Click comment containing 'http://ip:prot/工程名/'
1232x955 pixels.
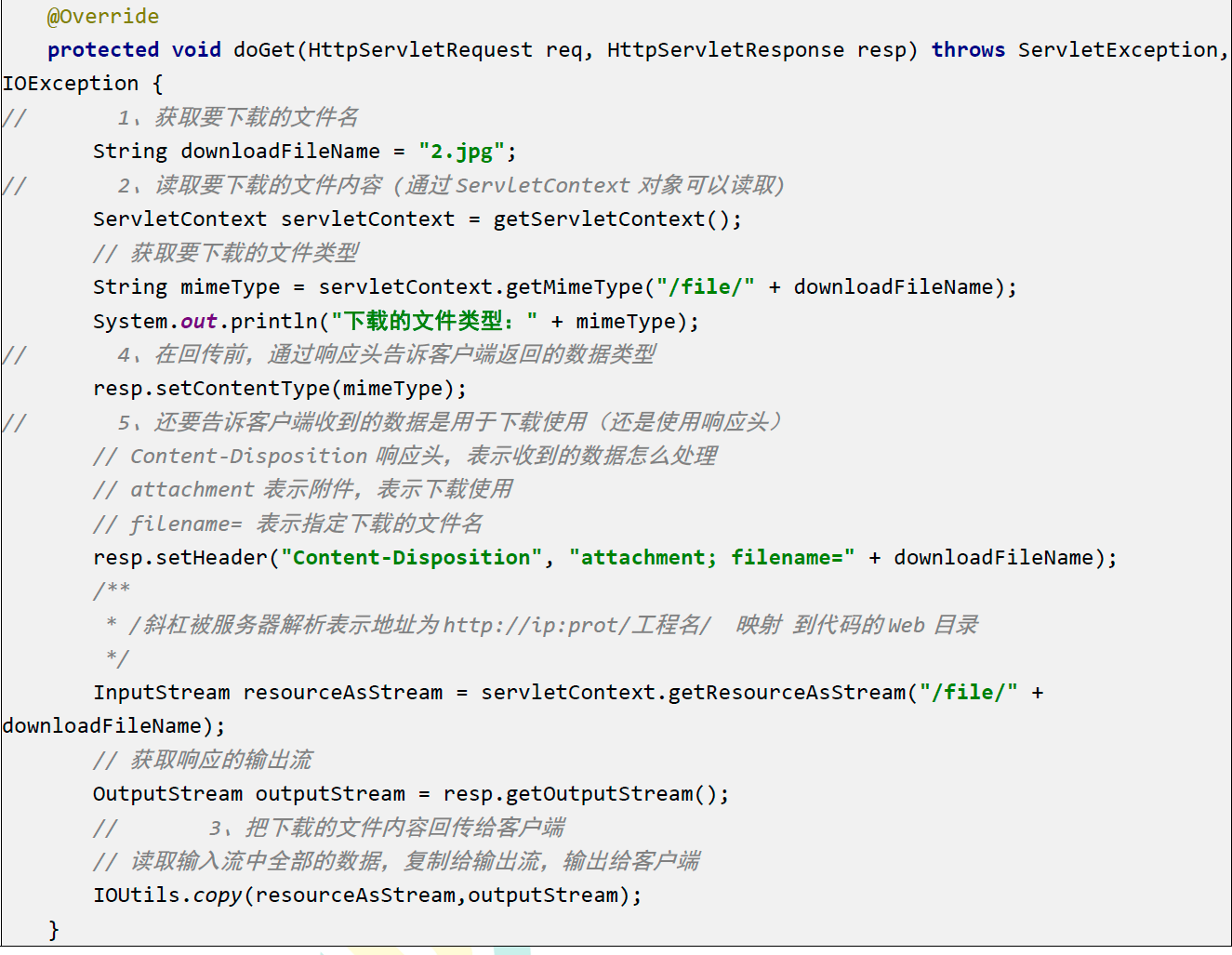542,625
